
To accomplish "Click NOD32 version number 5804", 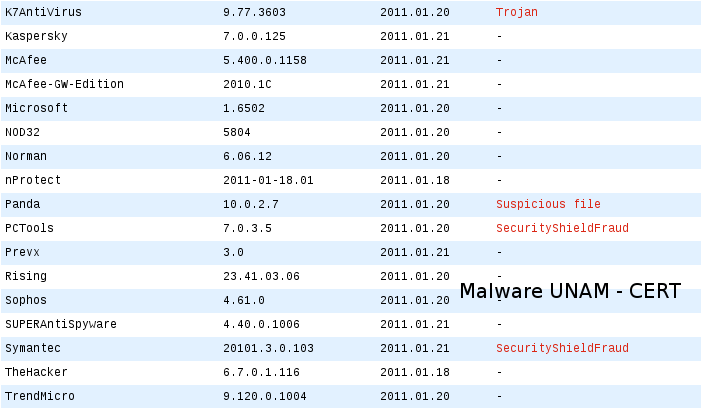I will 237,132.
